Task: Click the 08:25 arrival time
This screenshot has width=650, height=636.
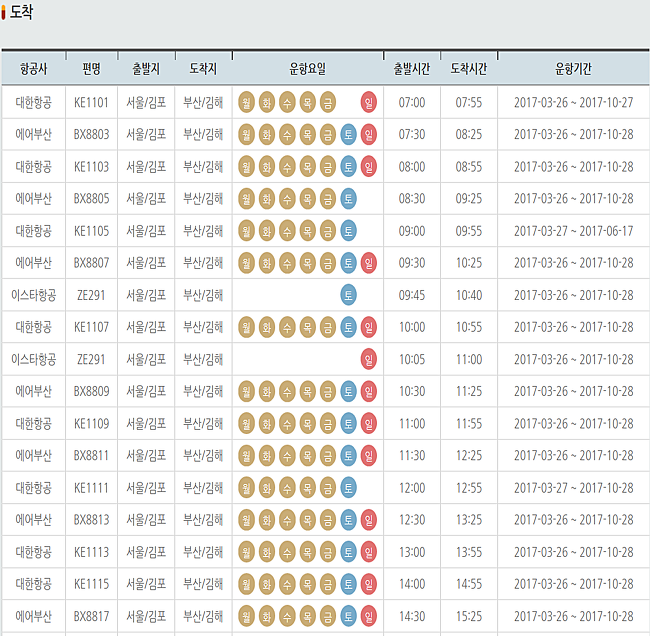Action: [x=469, y=134]
